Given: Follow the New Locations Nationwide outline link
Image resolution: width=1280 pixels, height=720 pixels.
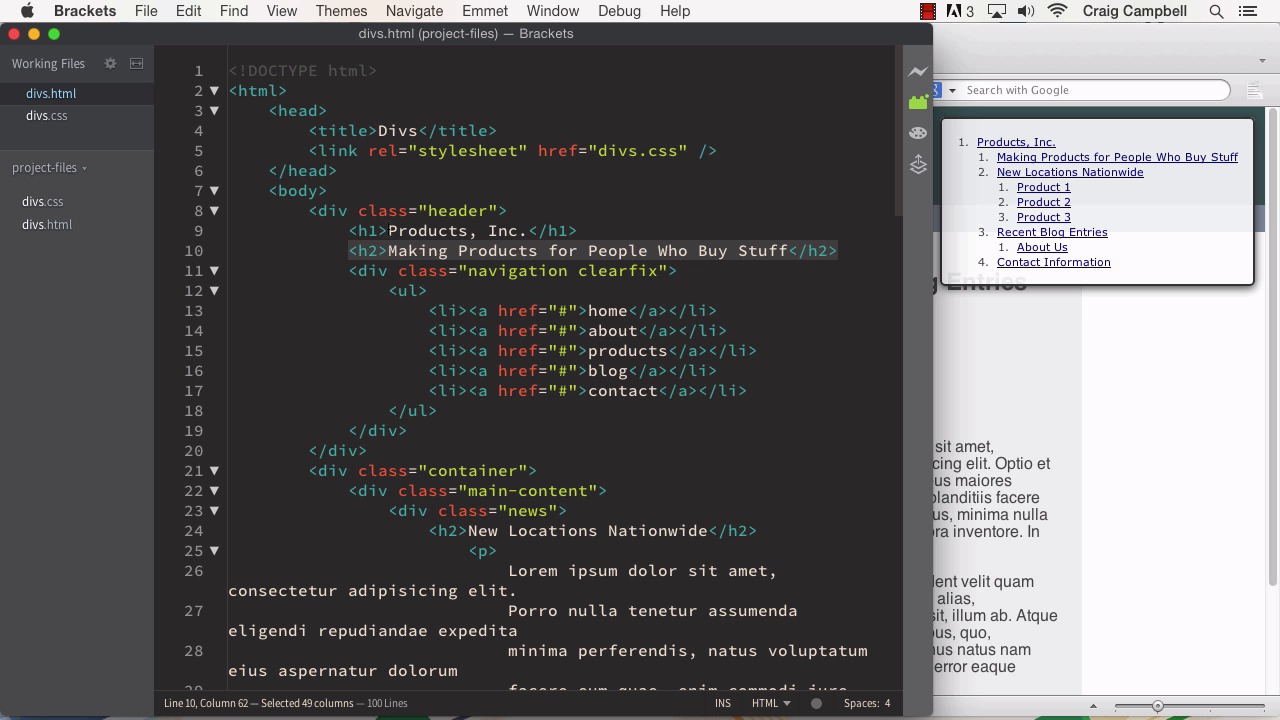Looking at the screenshot, I should tap(1070, 172).
